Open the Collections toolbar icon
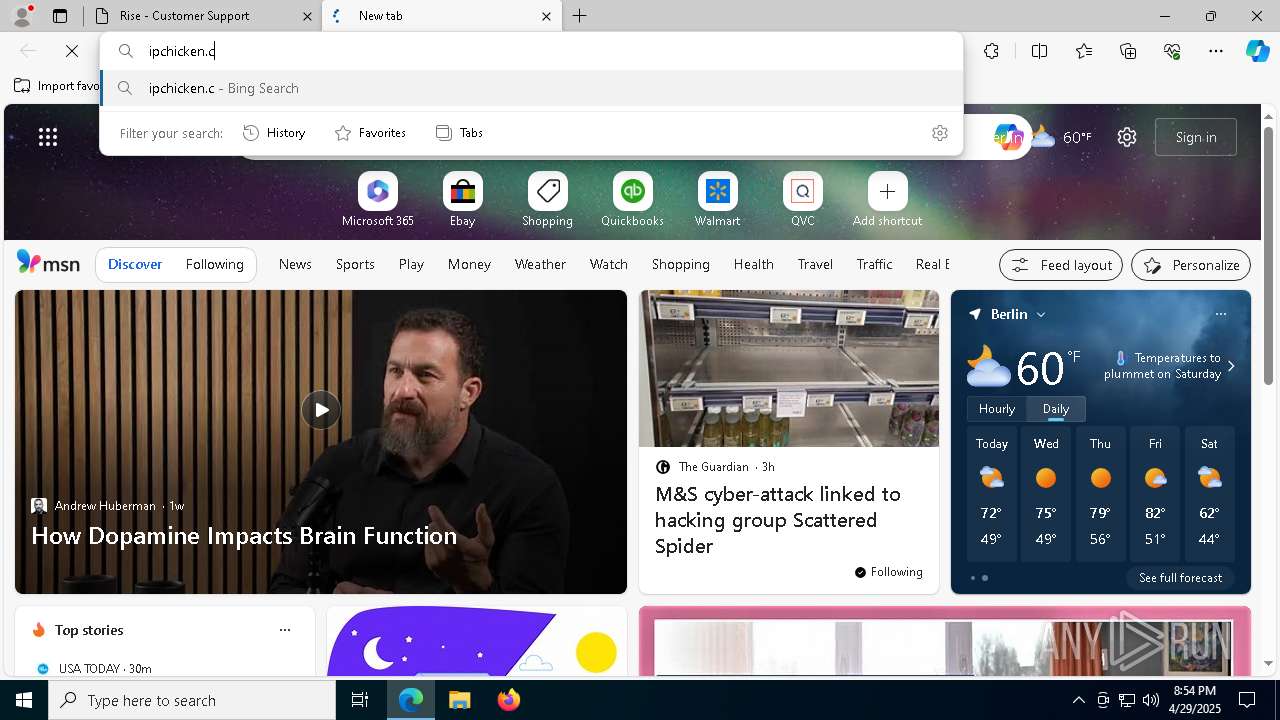The image size is (1280, 720). point(1128,51)
